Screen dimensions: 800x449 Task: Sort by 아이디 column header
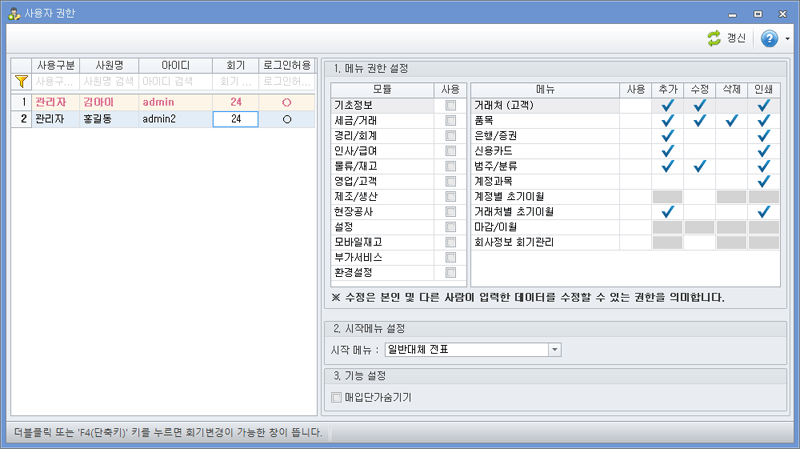pos(176,66)
